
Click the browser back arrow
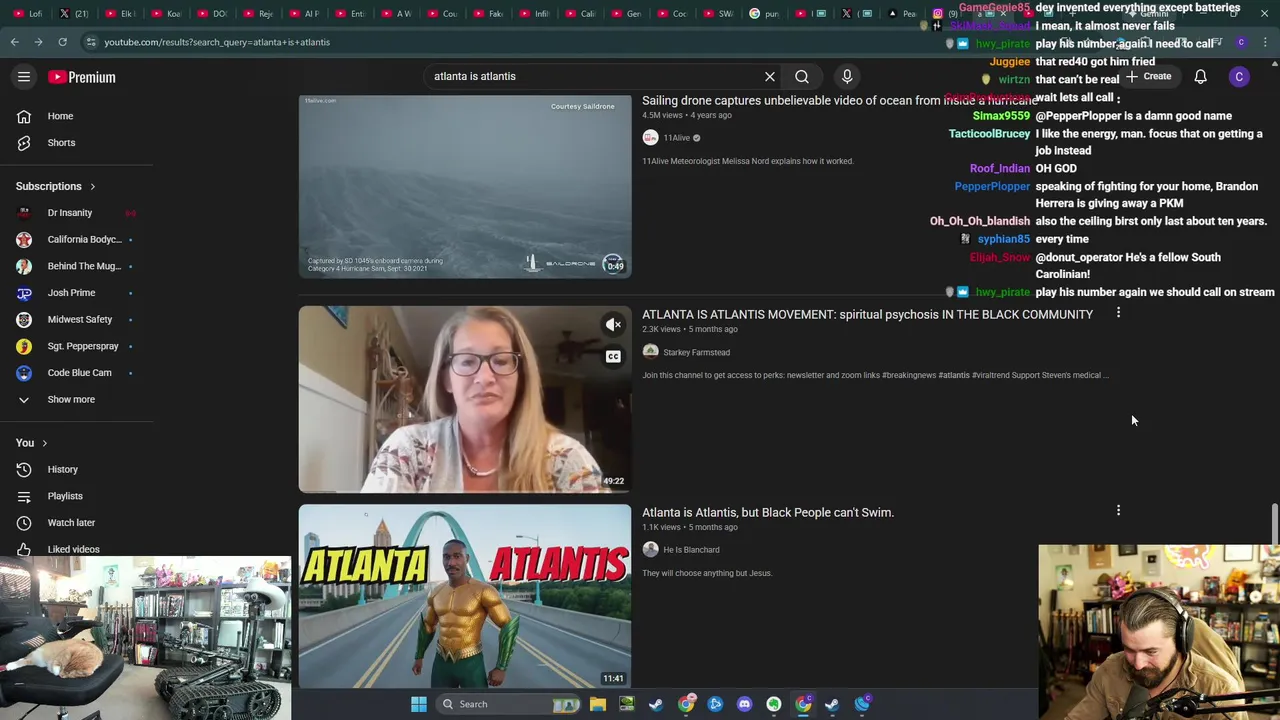14,42
